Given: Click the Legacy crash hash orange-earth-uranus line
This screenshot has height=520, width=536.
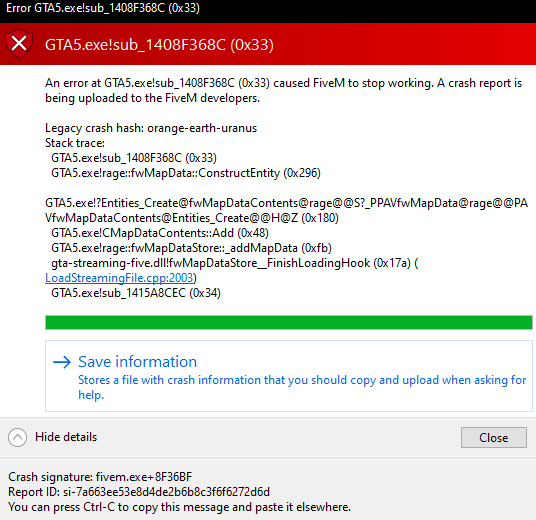Looking at the screenshot, I should [x=151, y=128].
